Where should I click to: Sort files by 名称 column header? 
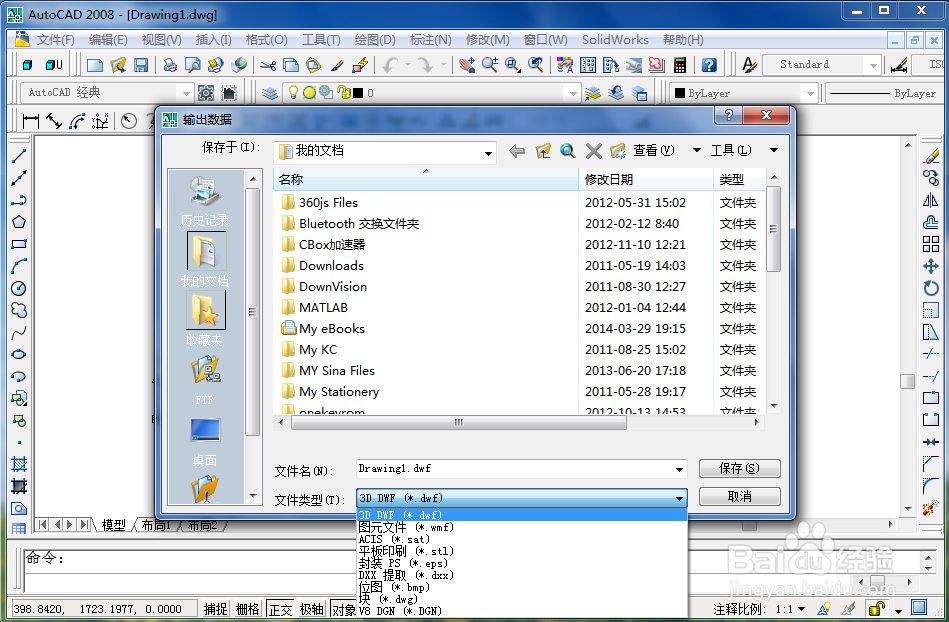click(x=426, y=180)
